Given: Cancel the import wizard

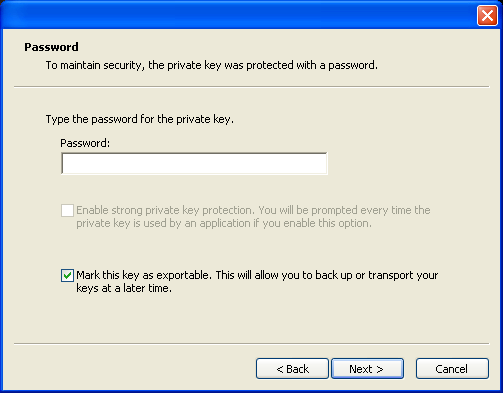Looking at the screenshot, I should [452, 369].
